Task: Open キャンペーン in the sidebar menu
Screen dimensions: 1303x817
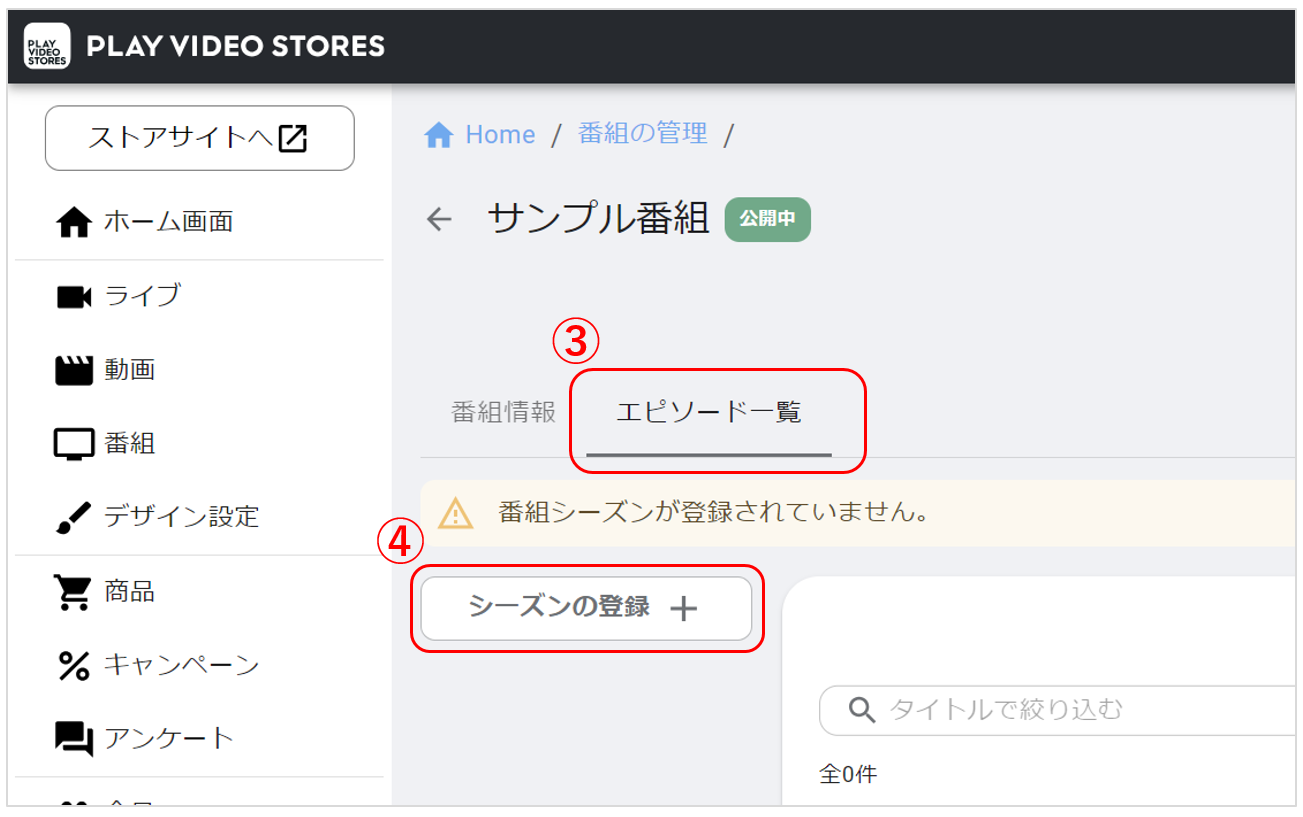Action: pyautogui.click(x=181, y=665)
